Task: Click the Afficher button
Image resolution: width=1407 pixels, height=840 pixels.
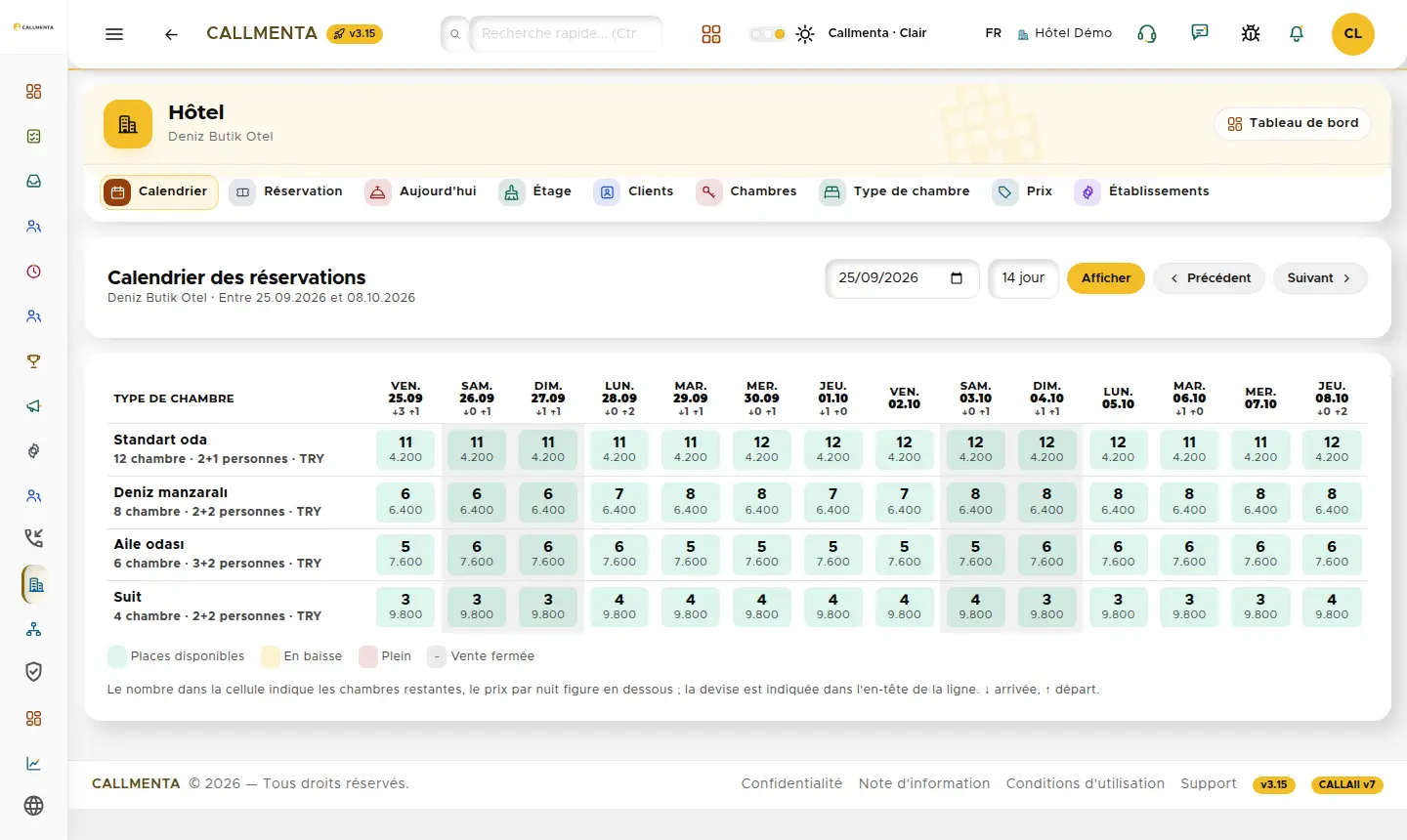Action: click(1106, 278)
